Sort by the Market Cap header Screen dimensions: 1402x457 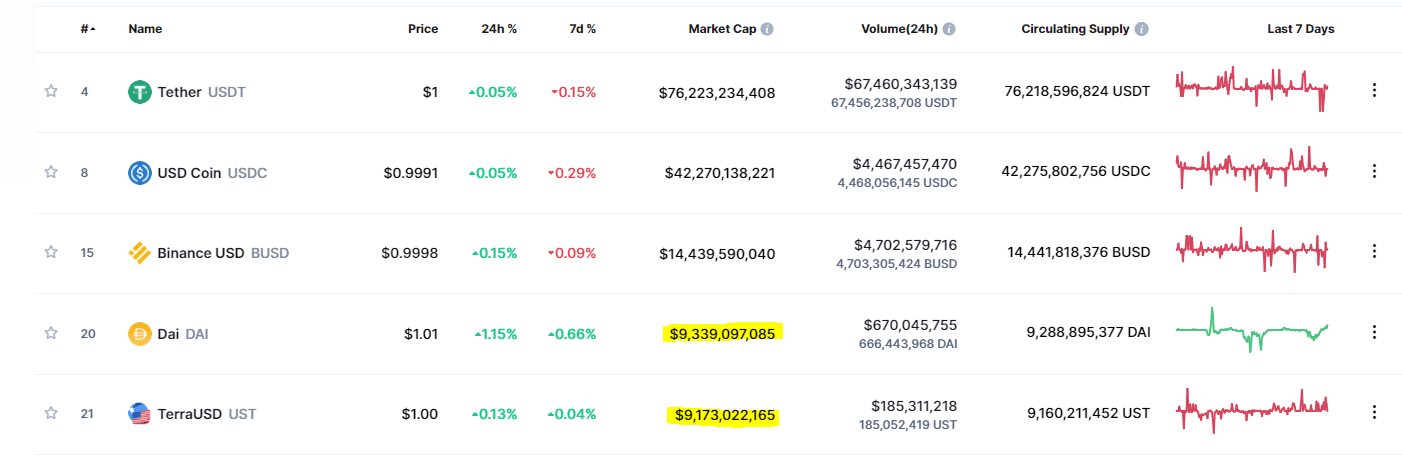coord(722,29)
